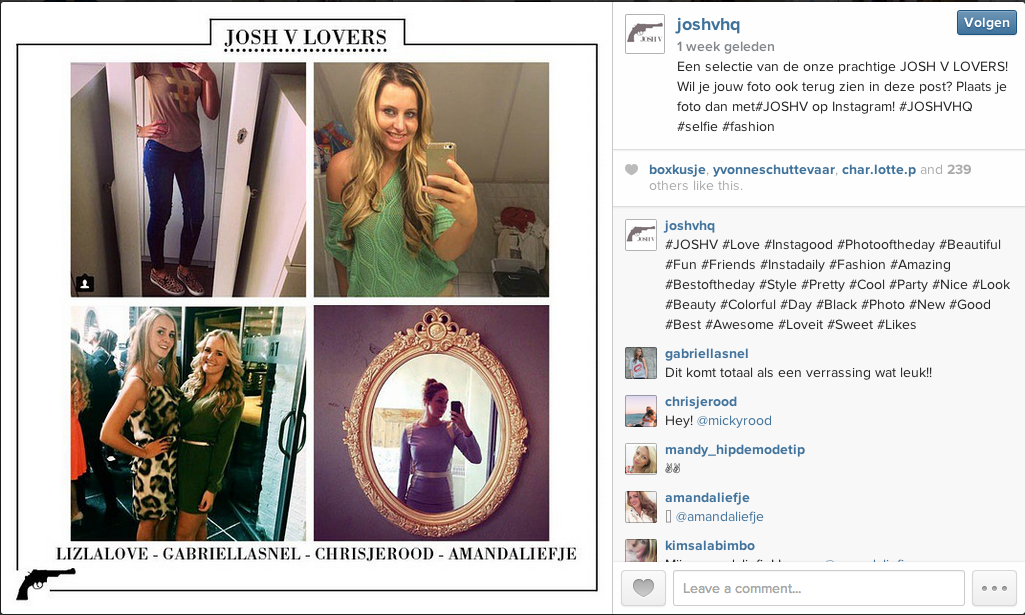Image resolution: width=1025 pixels, height=615 pixels.
Task: Click the tagged-people icon on first photo
Action: pyautogui.click(x=85, y=283)
